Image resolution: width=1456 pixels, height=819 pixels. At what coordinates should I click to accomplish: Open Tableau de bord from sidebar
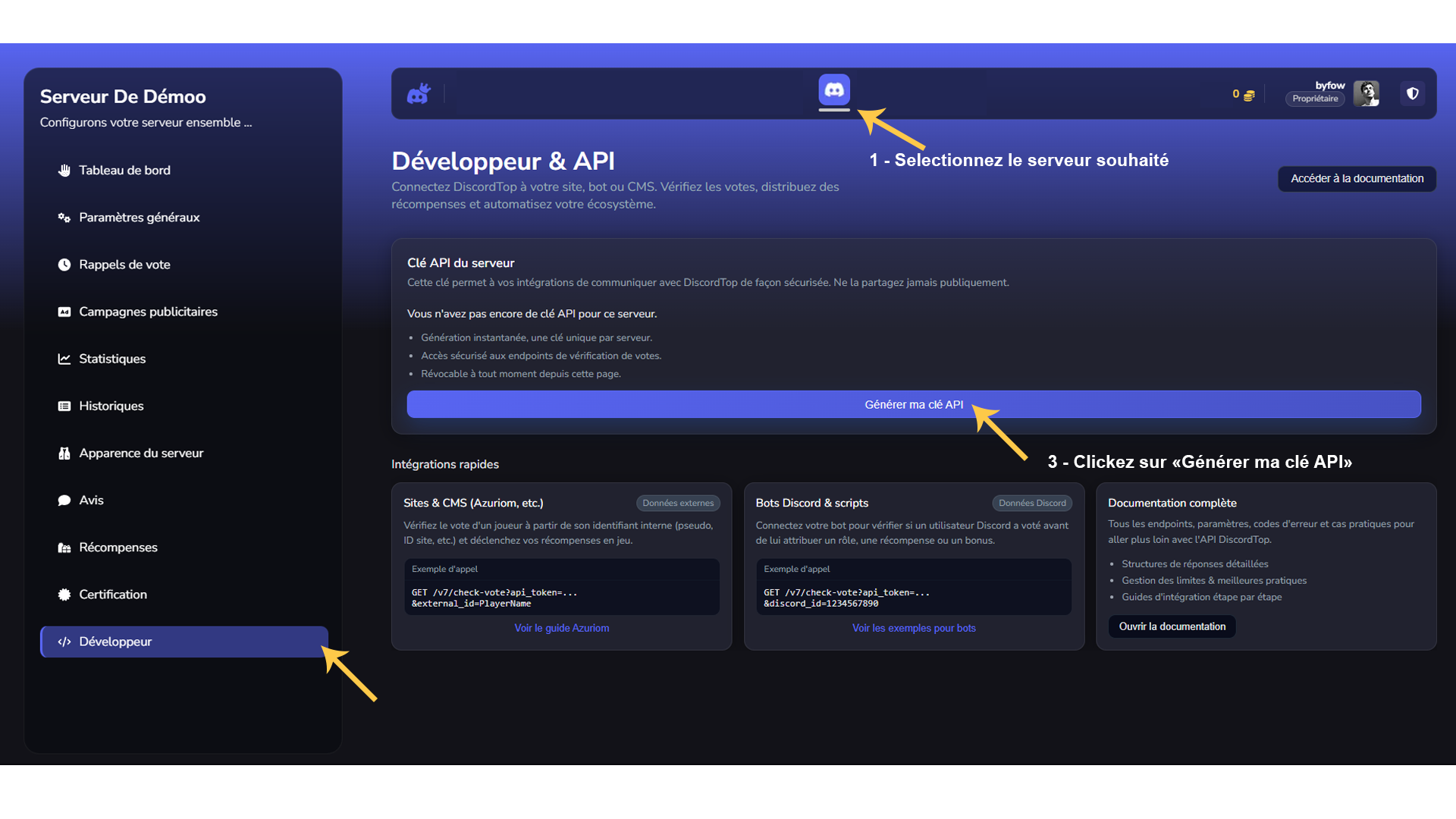coord(124,170)
